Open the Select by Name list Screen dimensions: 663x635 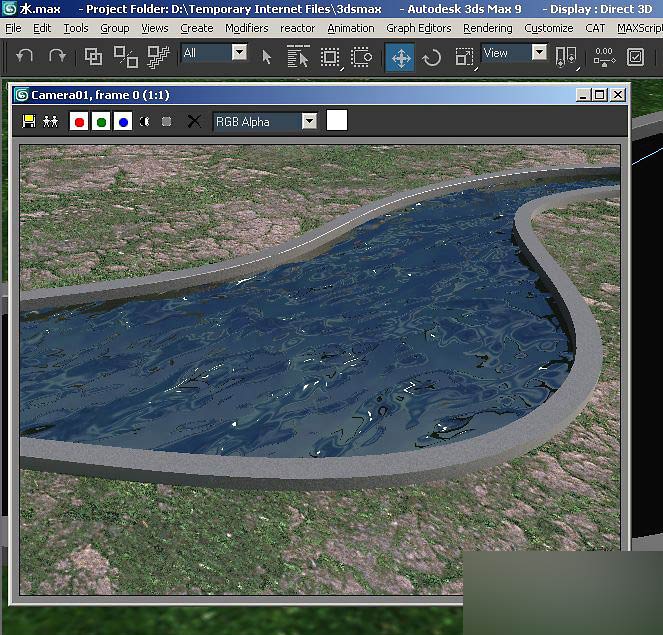coord(298,57)
